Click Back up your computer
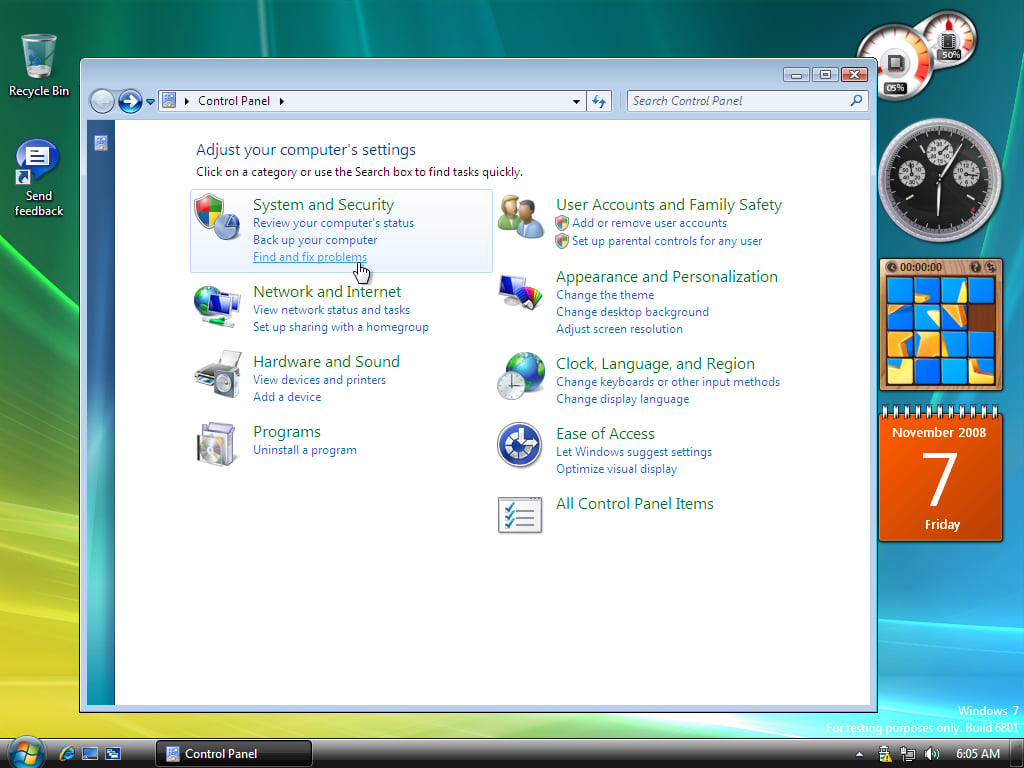 tap(315, 240)
